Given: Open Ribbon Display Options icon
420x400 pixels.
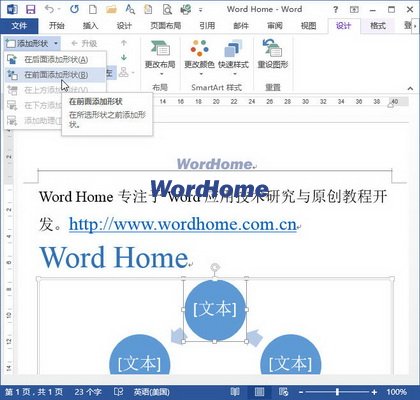Looking at the screenshot, I should coord(354,10).
